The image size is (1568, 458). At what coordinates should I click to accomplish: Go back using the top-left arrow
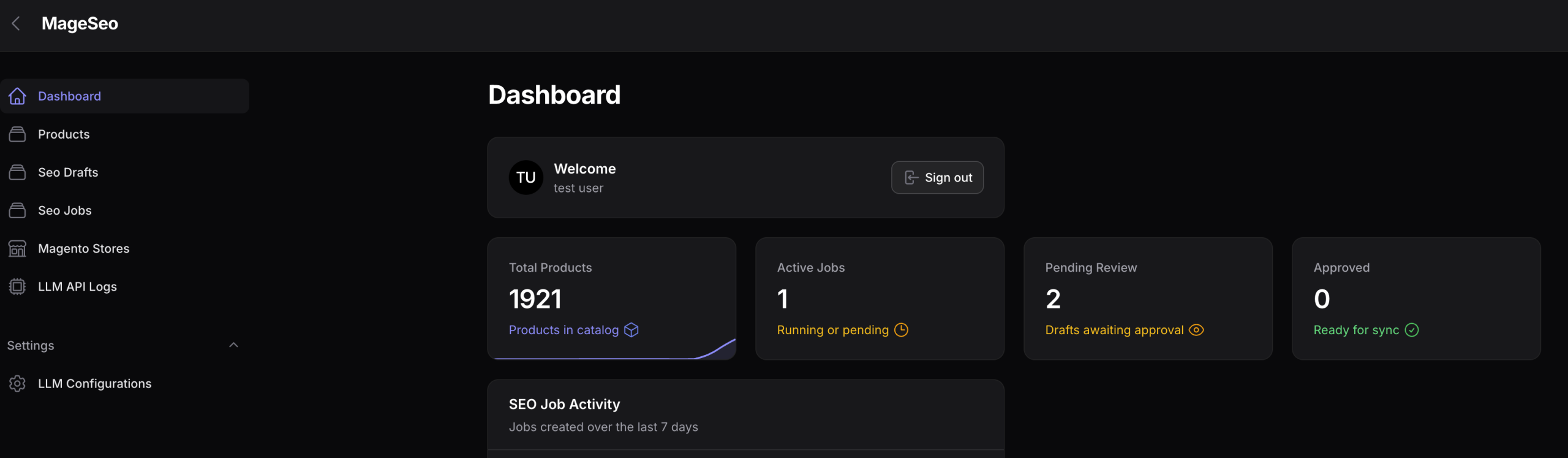[x=16, y=23]
